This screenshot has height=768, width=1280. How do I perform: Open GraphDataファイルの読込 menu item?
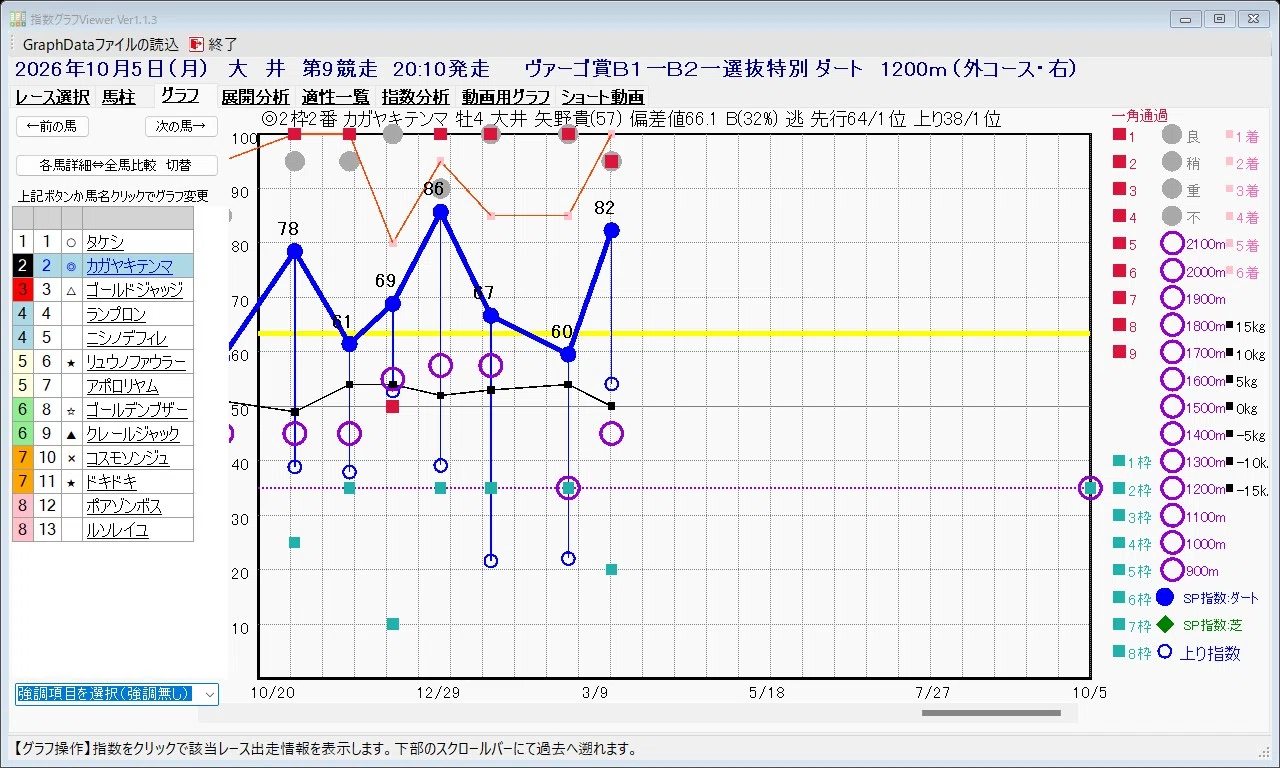pyautogui.click(x=100, y=44)
